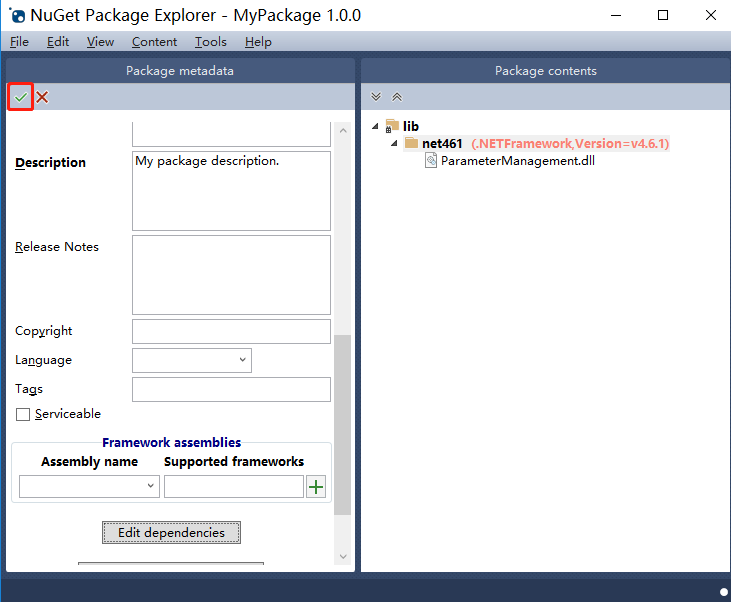
Task: Click the Tags input field
Action: pyautogui.click(x=231, y=389)
